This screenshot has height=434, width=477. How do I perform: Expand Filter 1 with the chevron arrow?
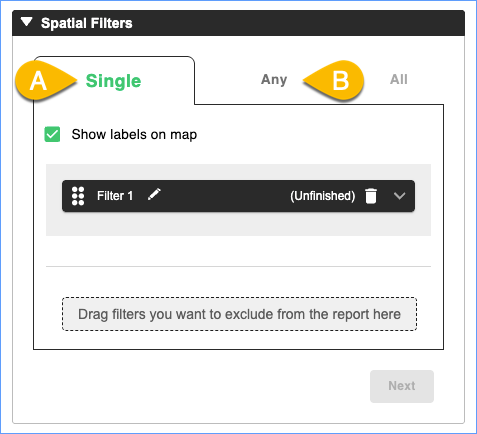(399, 196)
